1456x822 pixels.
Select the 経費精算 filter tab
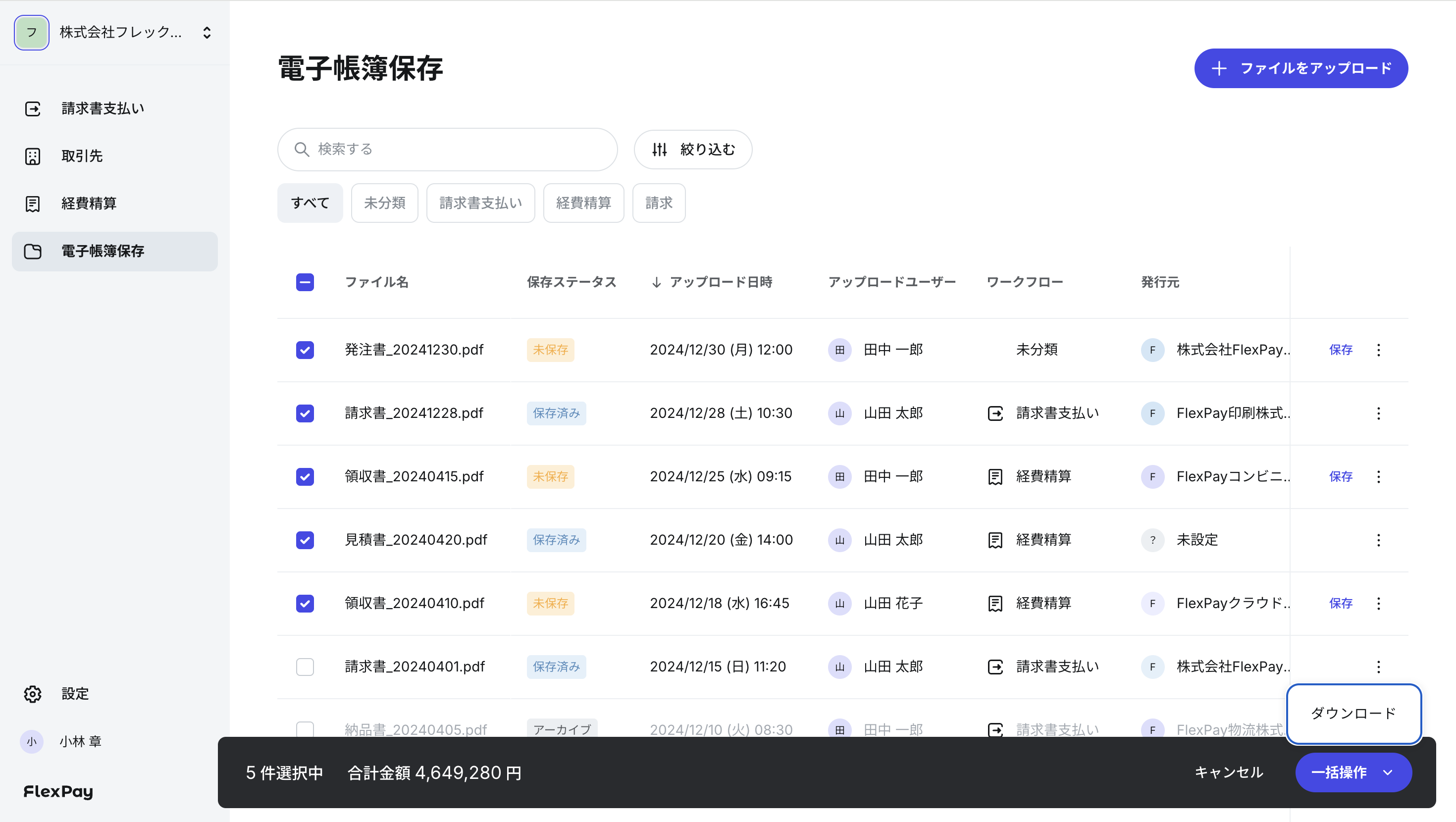coord(583,203)
